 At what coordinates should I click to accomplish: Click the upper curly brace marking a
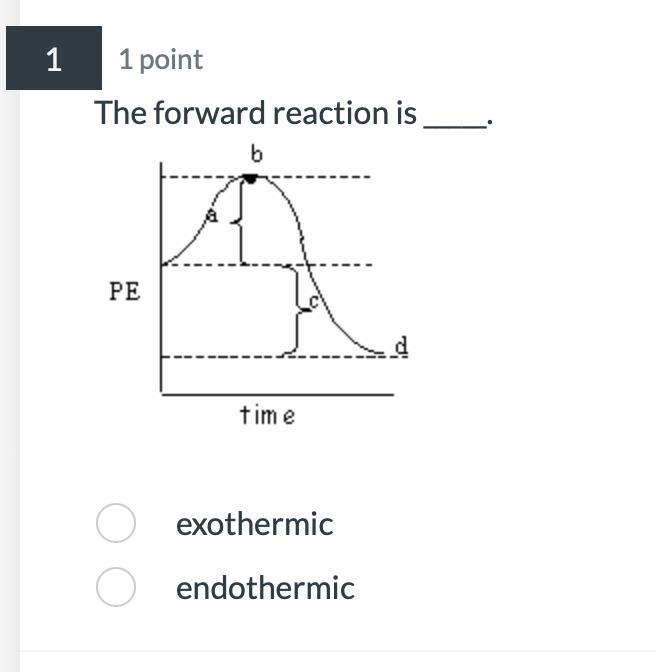(238, 222)
